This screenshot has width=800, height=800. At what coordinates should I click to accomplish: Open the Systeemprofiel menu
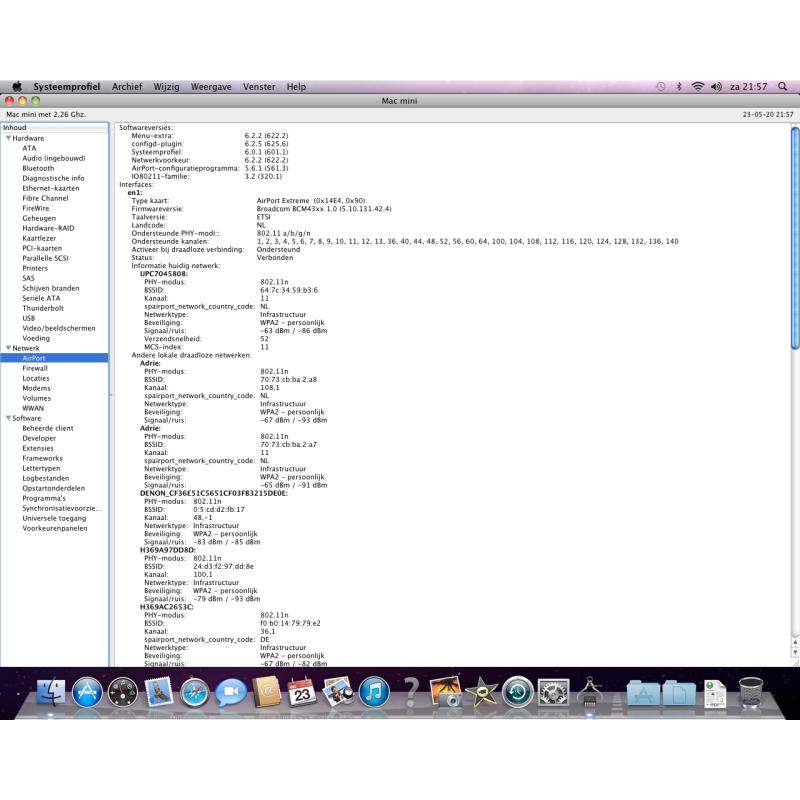point(66,87)
